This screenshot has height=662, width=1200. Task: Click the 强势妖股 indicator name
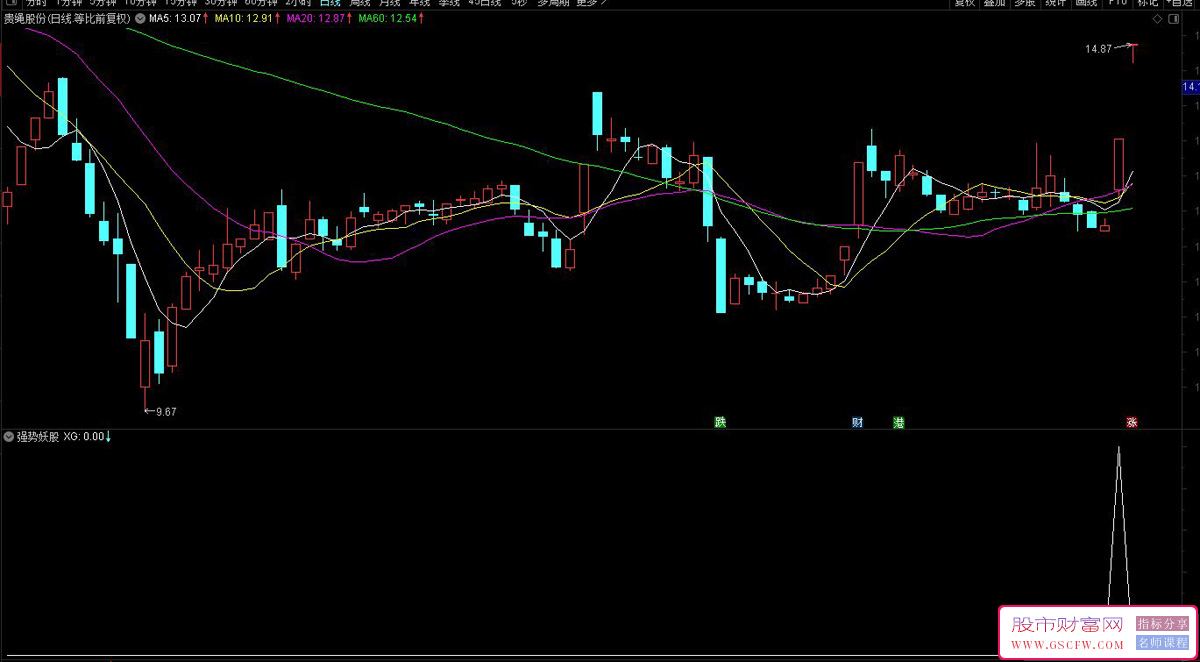pyautogui.click(x=38, y=436)
